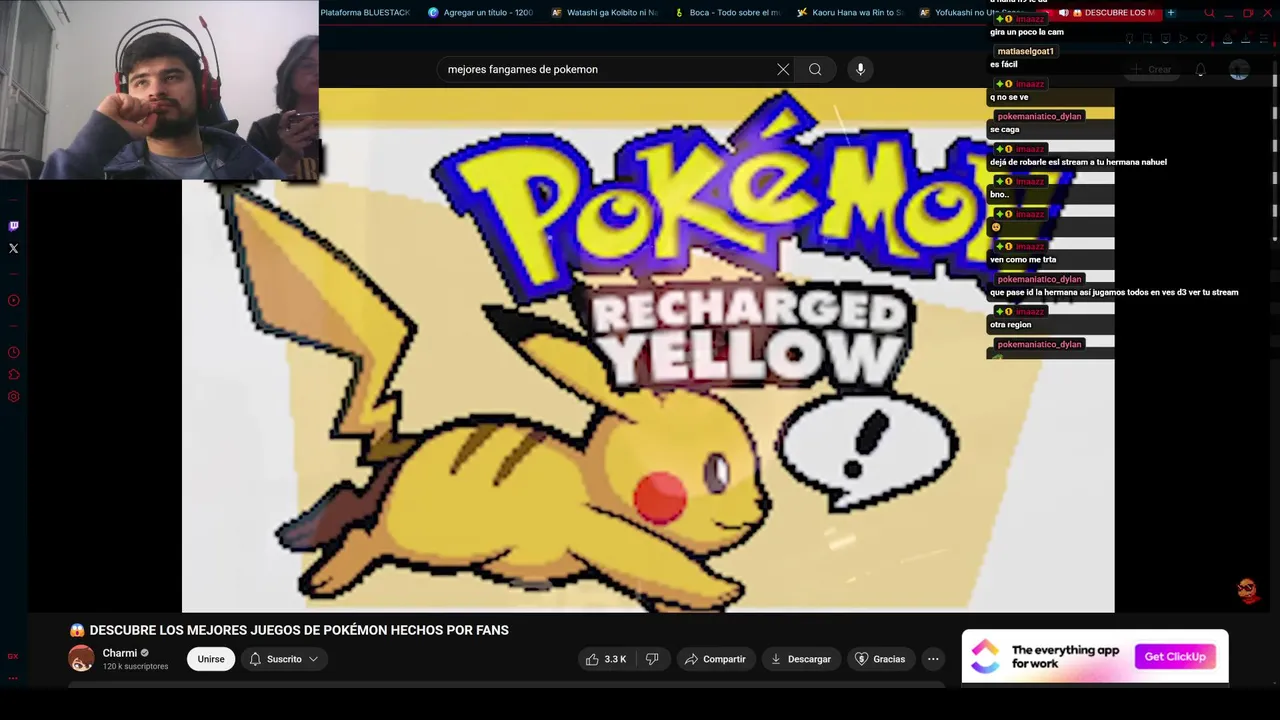The image size is (1280, 720).
Task: Submit search with the magnifier button
Action: click(815, 69)
